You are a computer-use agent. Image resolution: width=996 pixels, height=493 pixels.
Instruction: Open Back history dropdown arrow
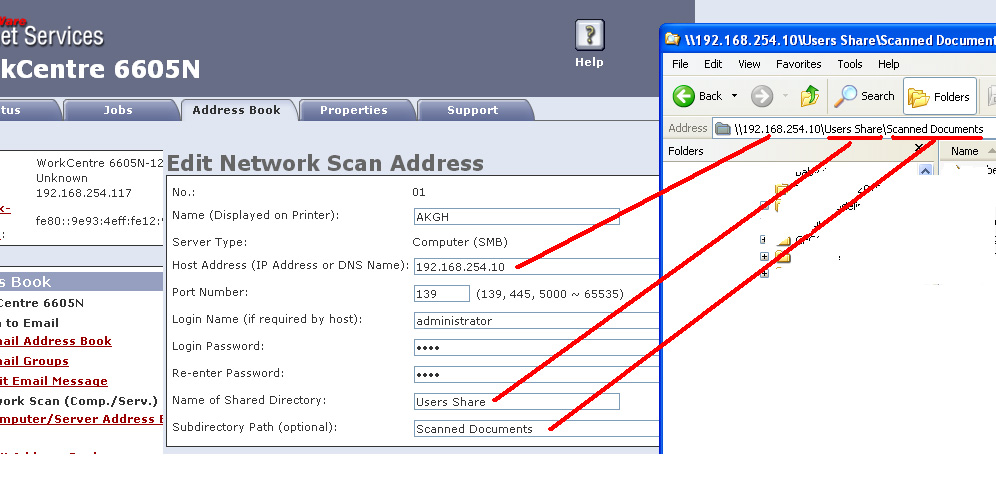point(734,96)
